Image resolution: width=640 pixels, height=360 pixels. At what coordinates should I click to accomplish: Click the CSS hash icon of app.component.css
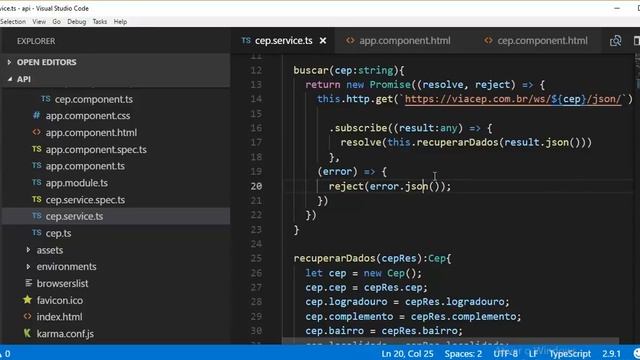pyautogui.click(x=37, y=116)
